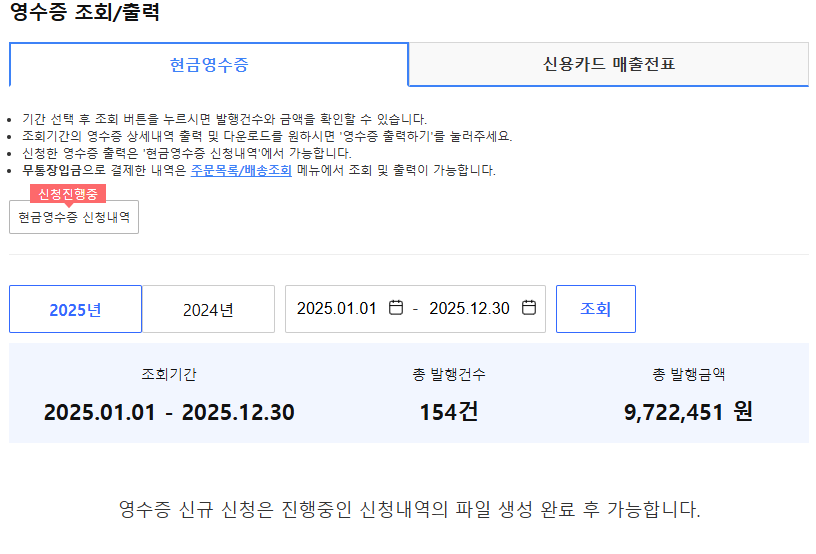Open the 주문목록/배송조회 link
The image size is (816, 554).
pos(241,170)
